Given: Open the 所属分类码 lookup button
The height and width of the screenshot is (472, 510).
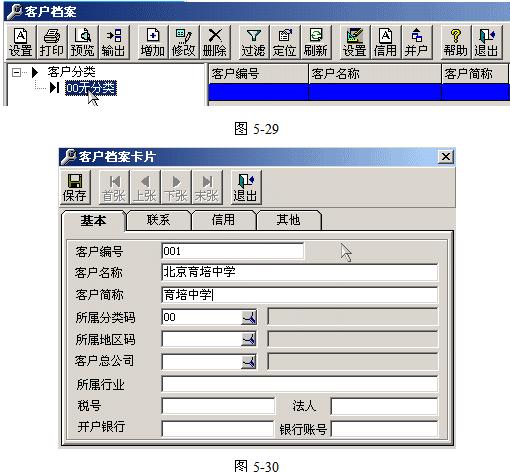Looking at the screenshot, I should [249, 317].
